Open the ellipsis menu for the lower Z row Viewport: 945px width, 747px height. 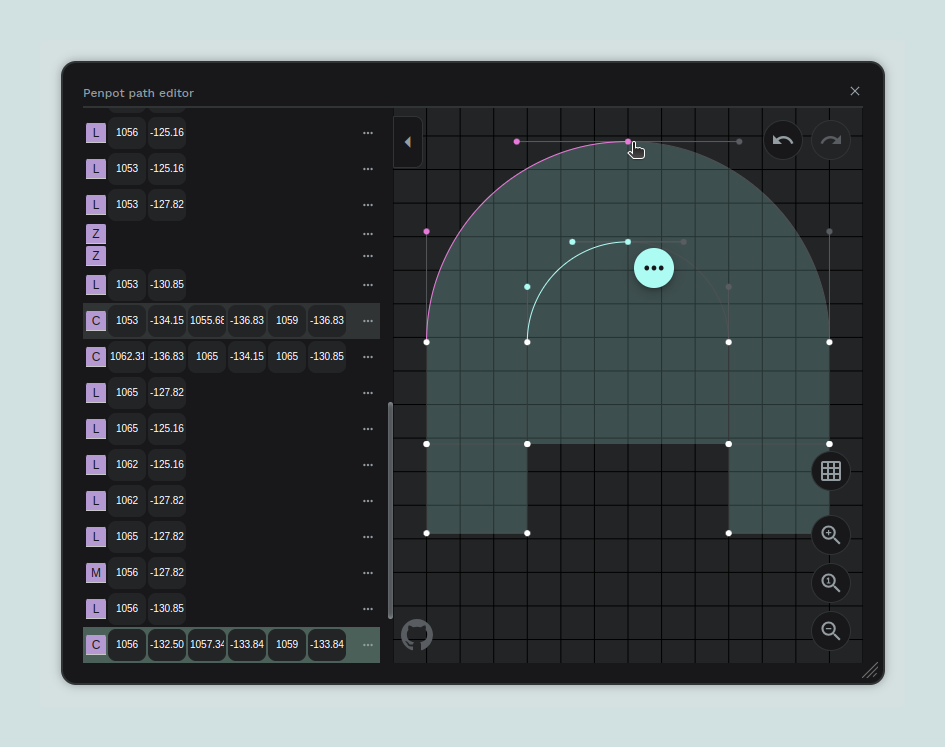368,256
